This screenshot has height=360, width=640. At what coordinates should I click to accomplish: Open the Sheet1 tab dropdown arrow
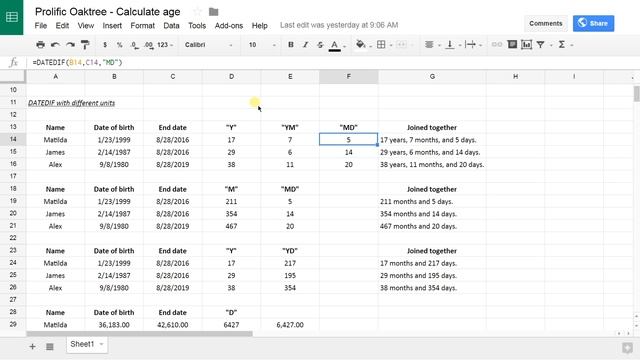point(101,344)
